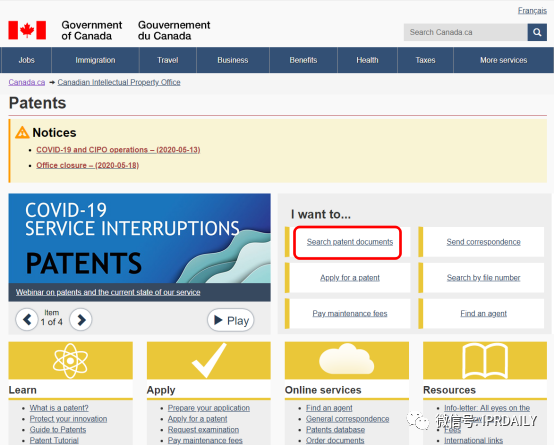Click Pay maintenance fees under Apply list
The height and width of the screenshot is (446, 554).
pyautogui.click(x=205, y=440)
